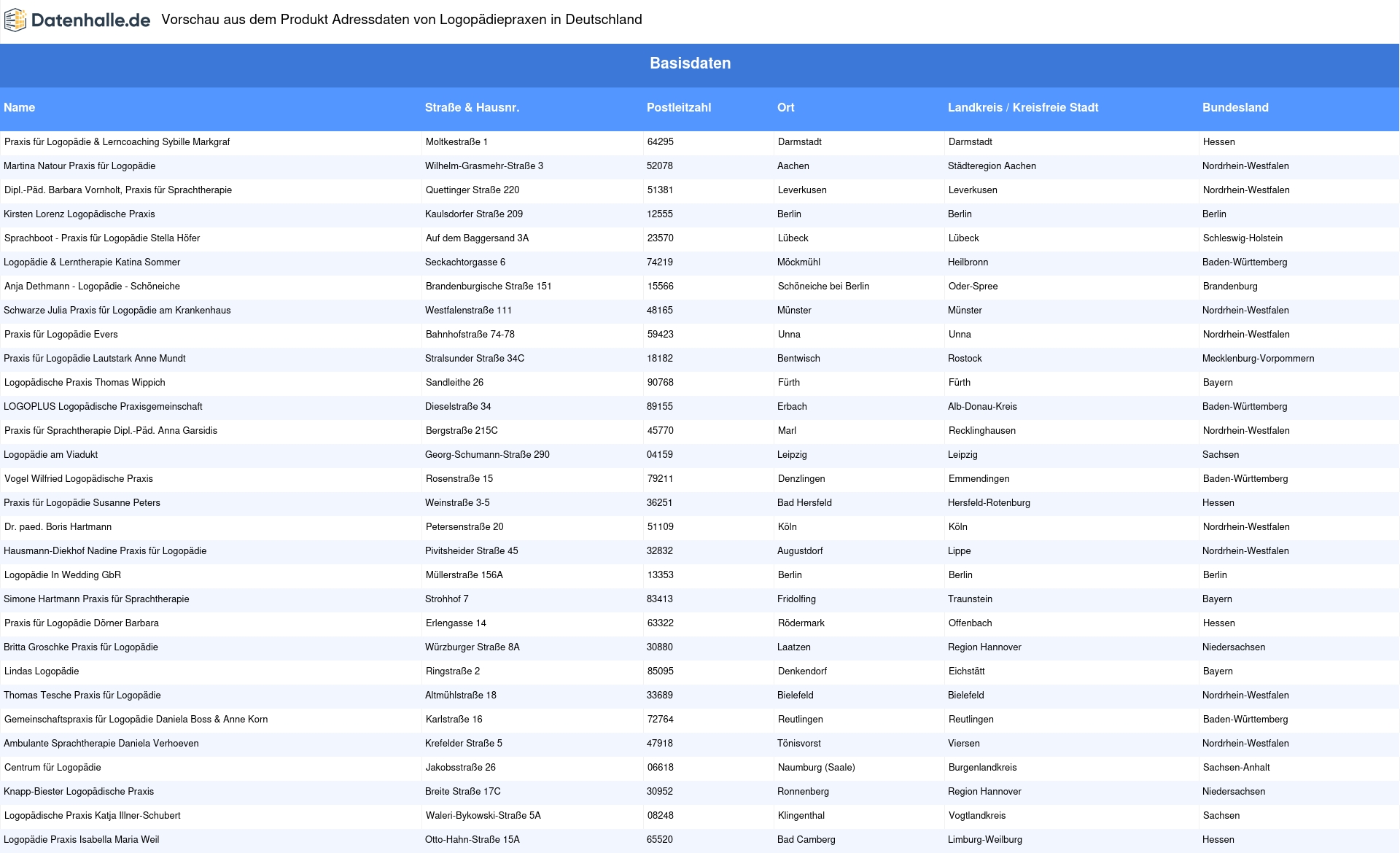The image size is (1400, 853).
Task: Click the state Brandenburg
Action: coord(1230,287)
